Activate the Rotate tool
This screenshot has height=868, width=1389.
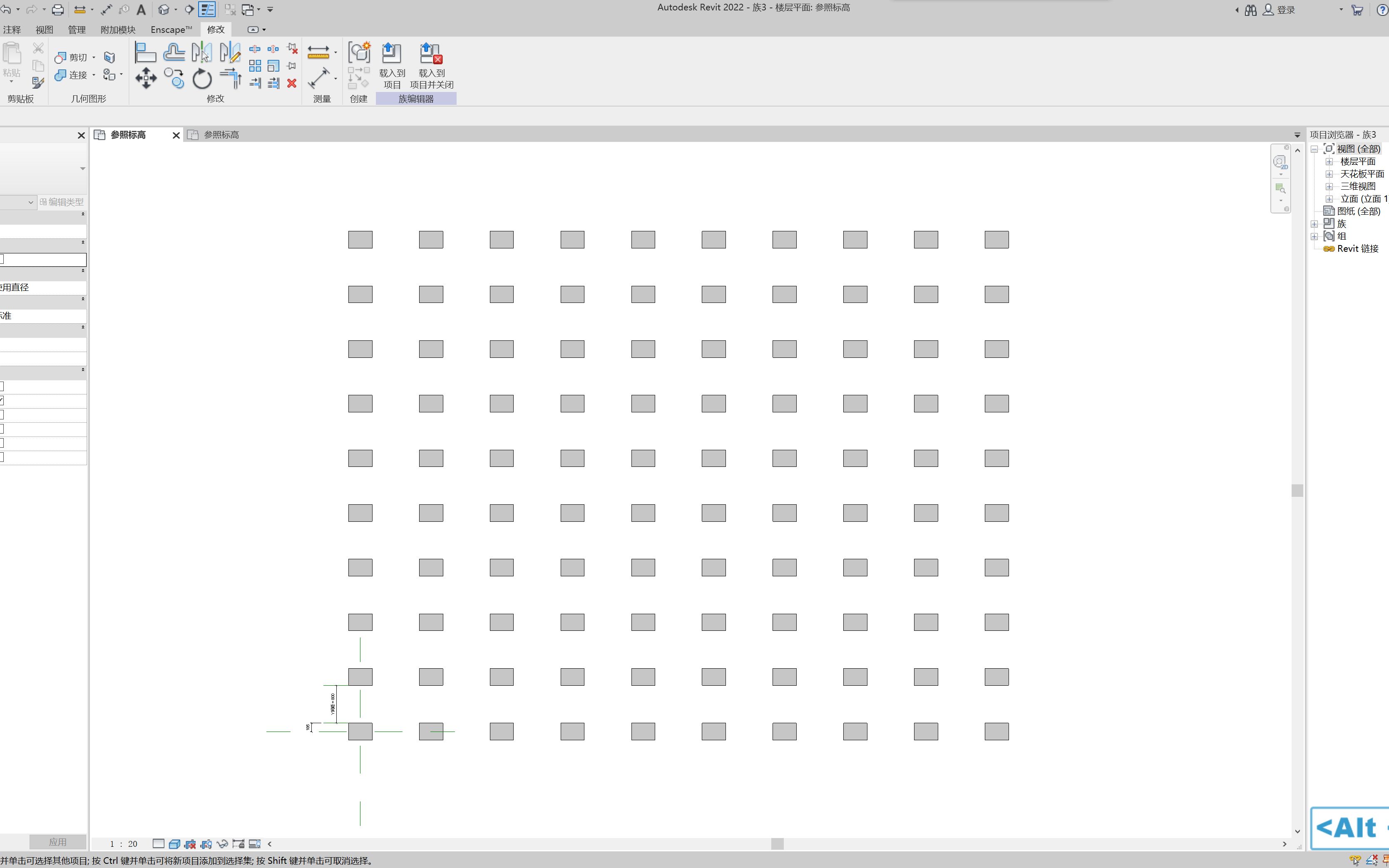(201, 78)
